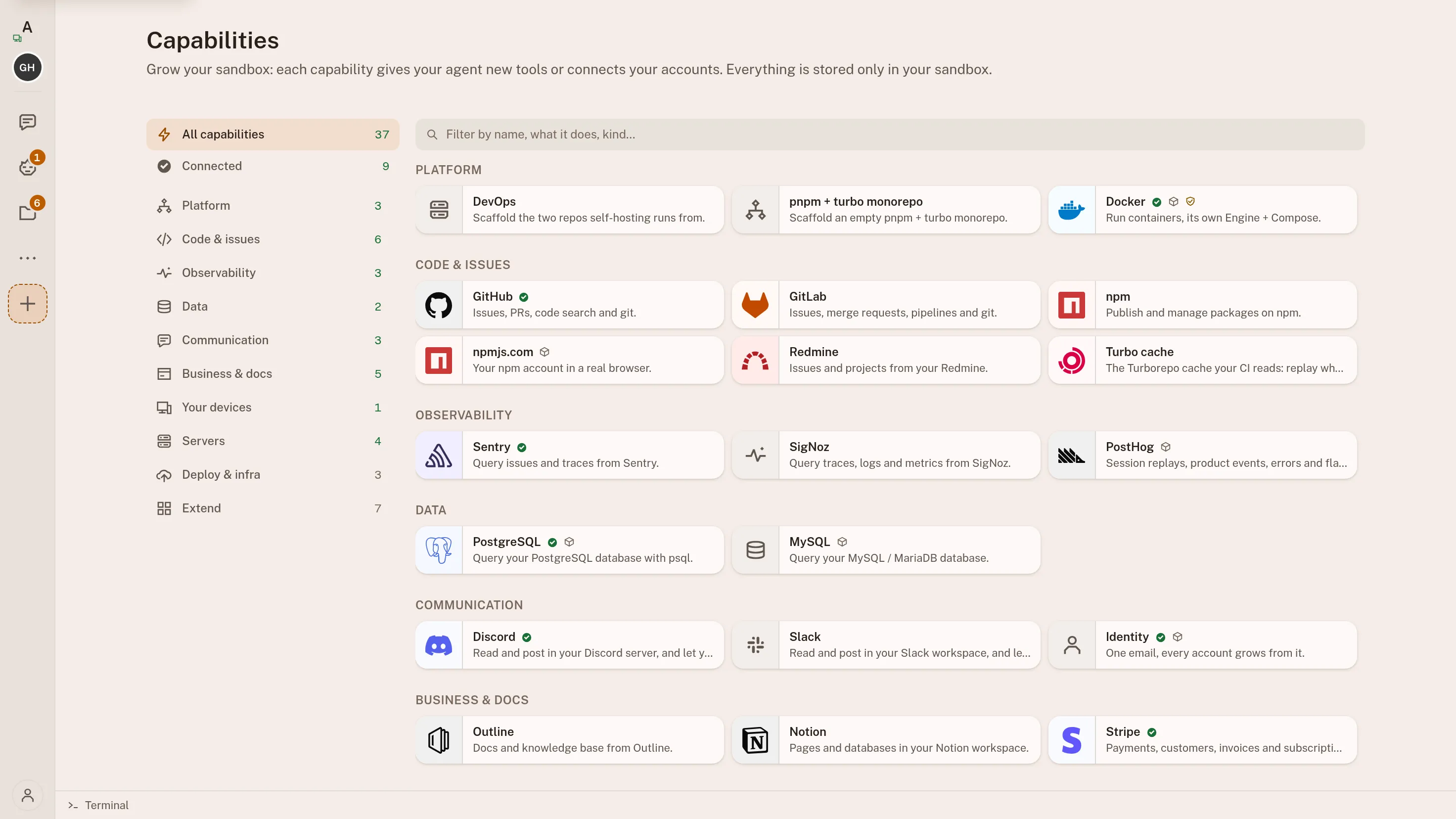Filter by Business & docs
1456x819 pixels.
coord(273,373)
